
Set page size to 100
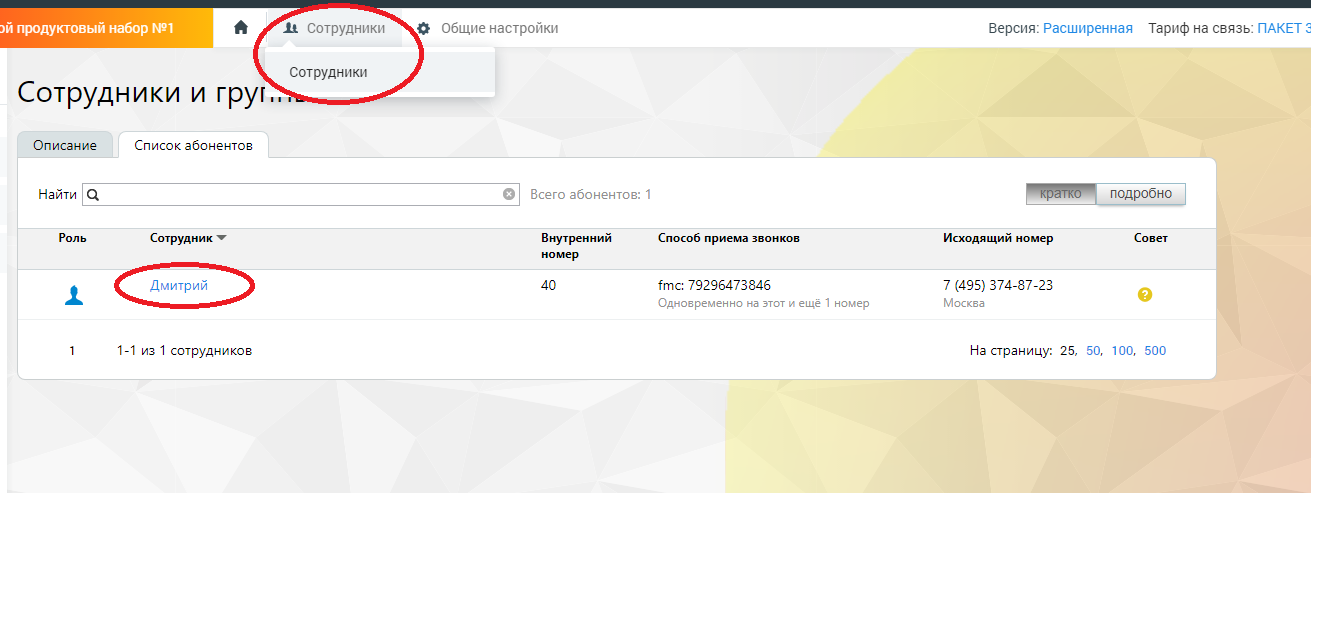[x=1122, y=351]
